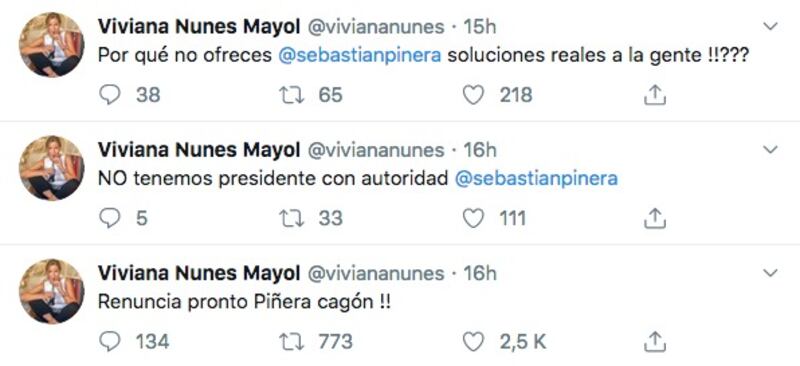Open more-options chevron on 'Renuncia pronto' tweet
This screenshot has width=800, height=366.
click(x=770, y=274)
